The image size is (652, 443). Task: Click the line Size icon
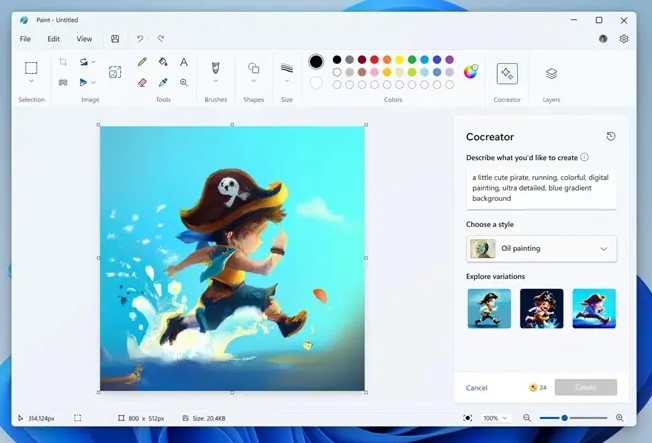pyautogui.click(x=287, y=68)
